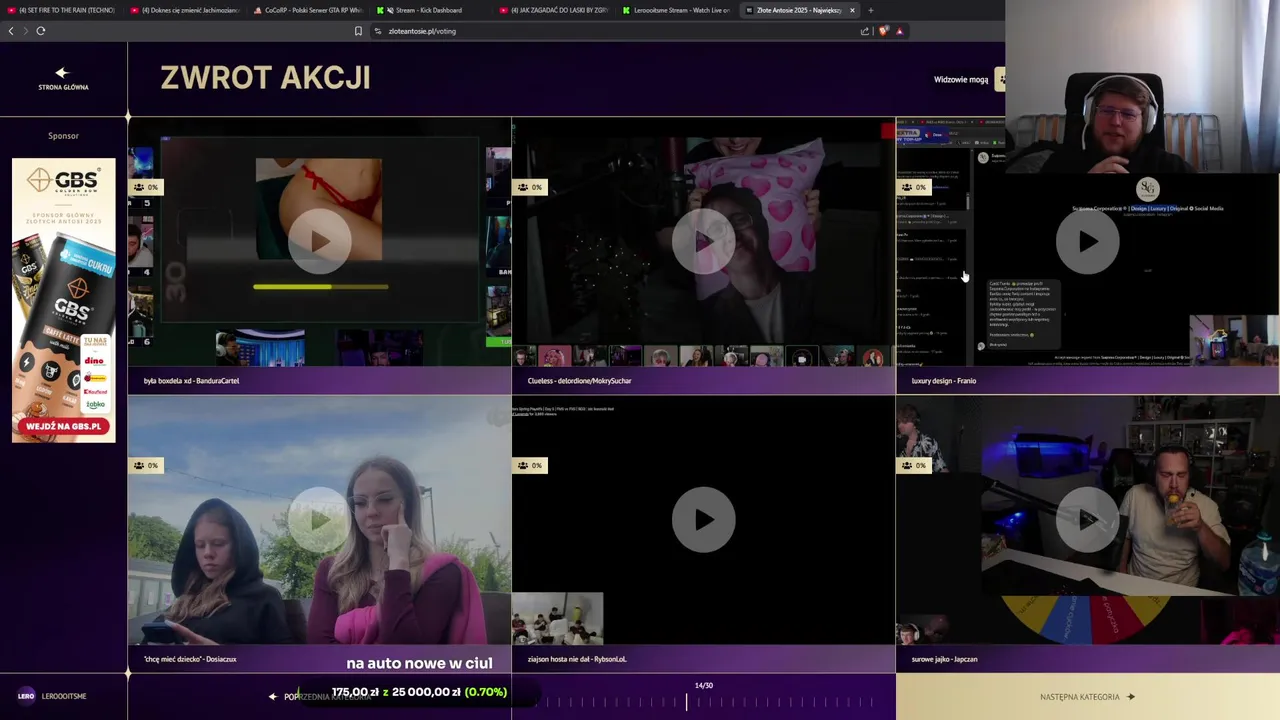
Task: Click the bookmark icon in address bar
Action: point(358,31)
